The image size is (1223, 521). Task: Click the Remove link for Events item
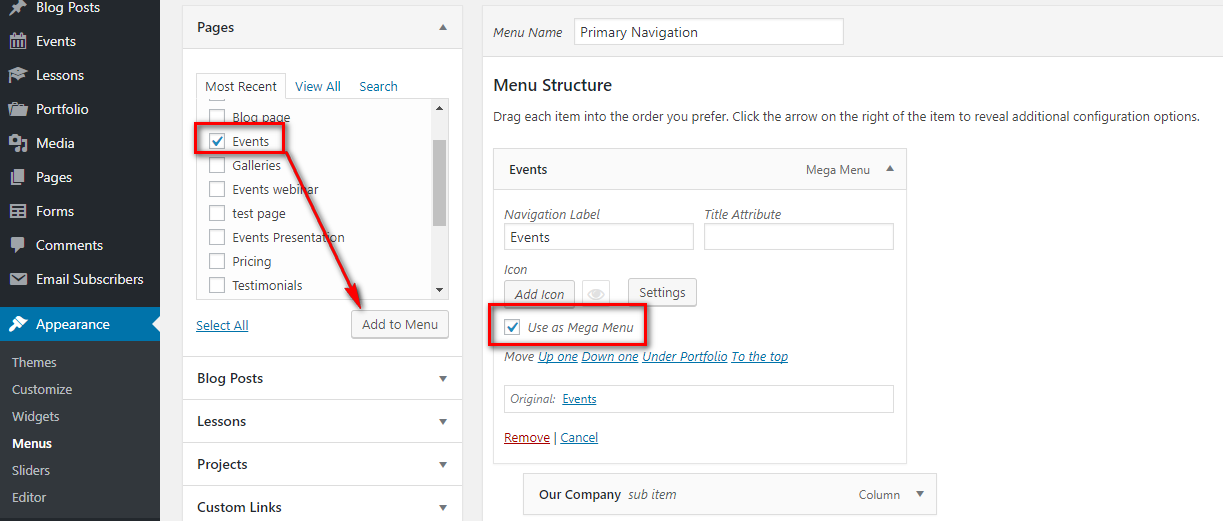coord(527,438)
